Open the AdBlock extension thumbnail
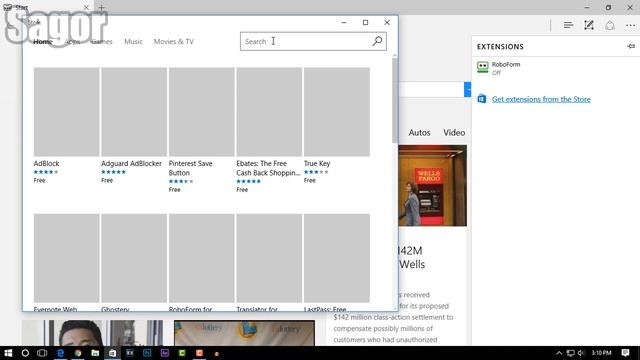 click(x=67, y=112)
